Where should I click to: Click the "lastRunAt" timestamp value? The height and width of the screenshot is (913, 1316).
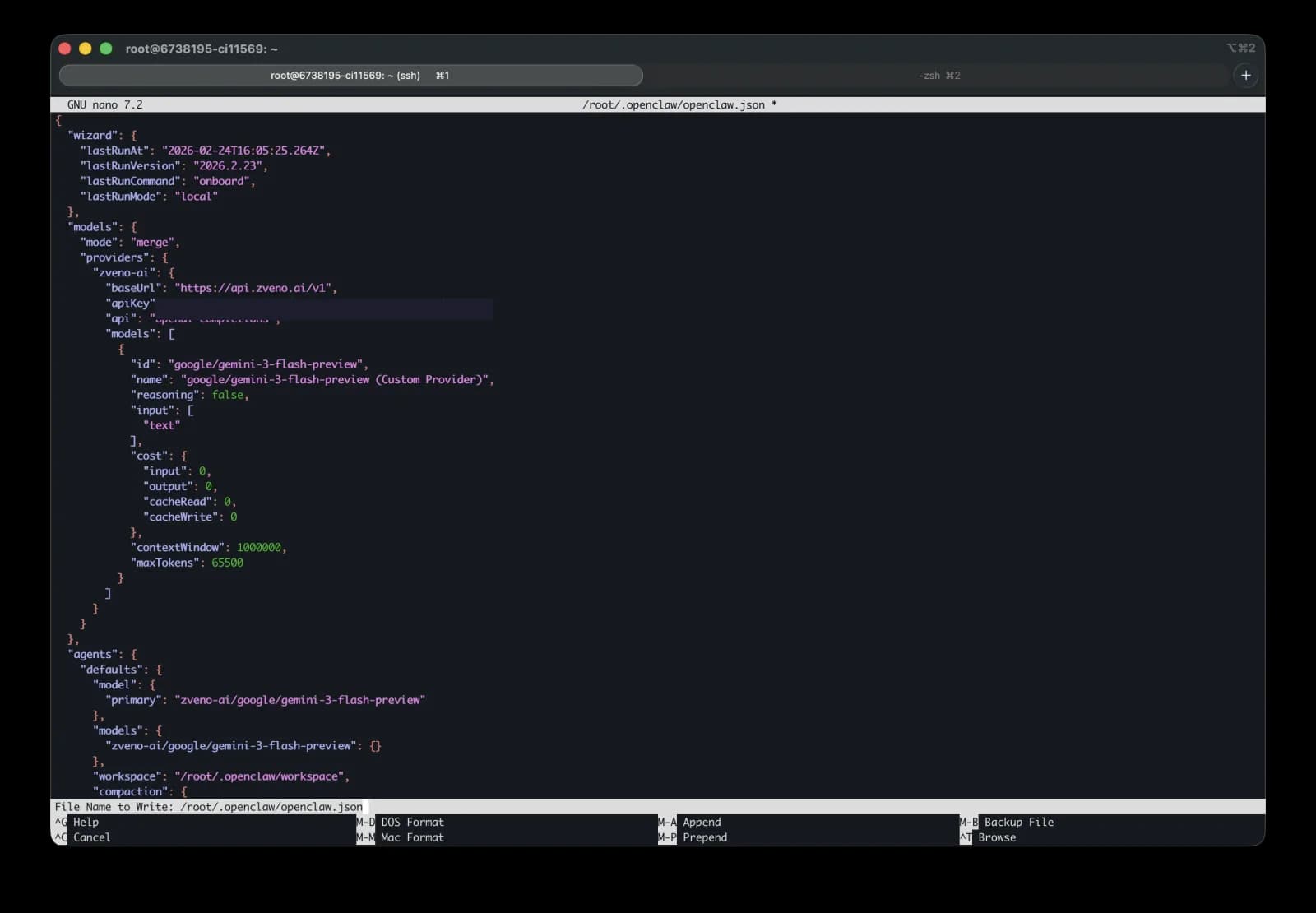245,151
